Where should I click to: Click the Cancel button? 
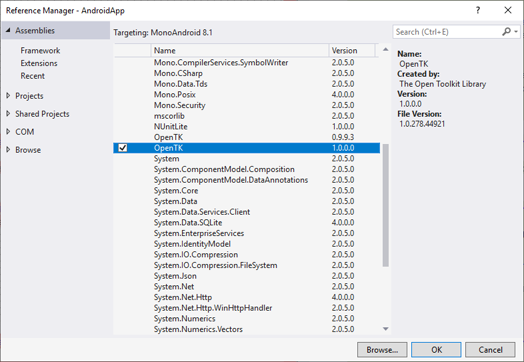tap(490, 350)
